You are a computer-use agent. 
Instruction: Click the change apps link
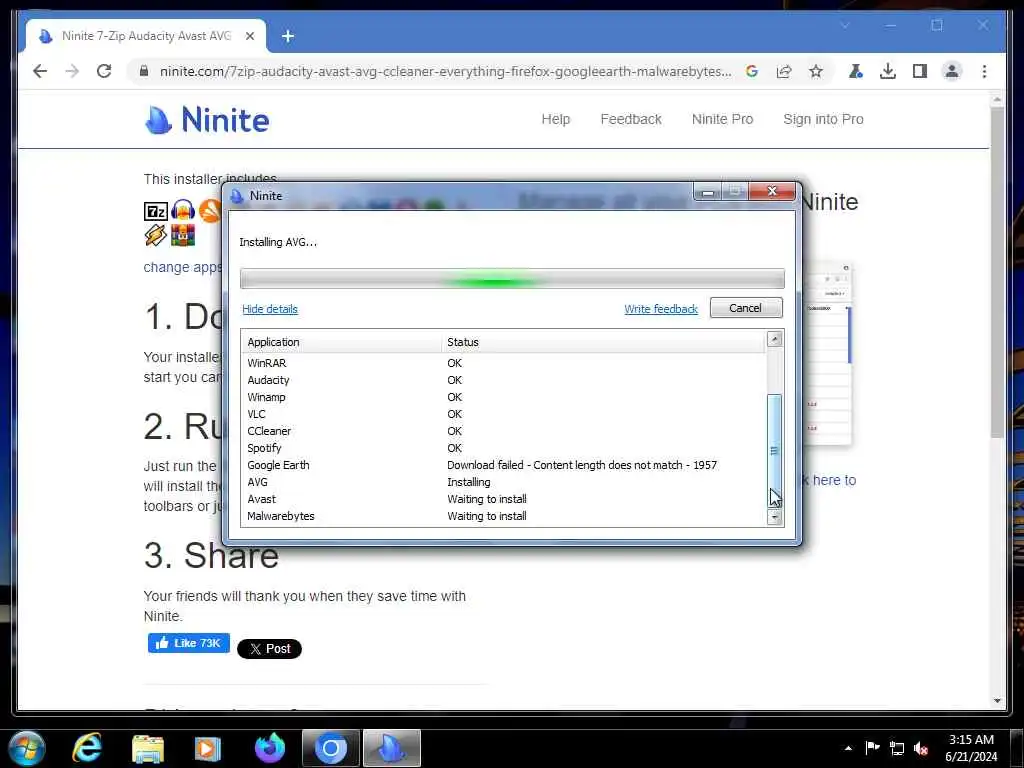(183, 267)
